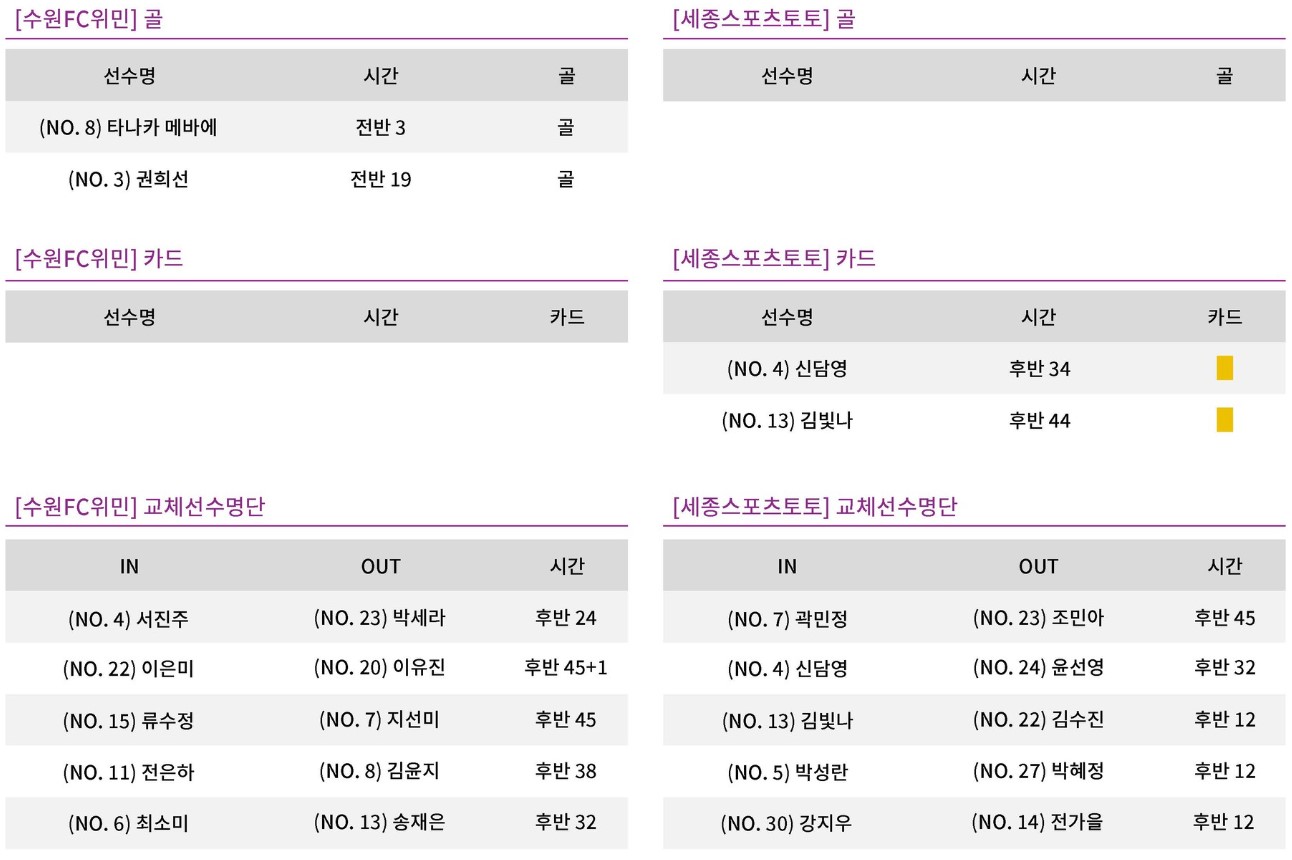1292x860 pixels.
Task: Click the [세종스포츠토토] 카드 heading
Action: click(x=775, y=259)
